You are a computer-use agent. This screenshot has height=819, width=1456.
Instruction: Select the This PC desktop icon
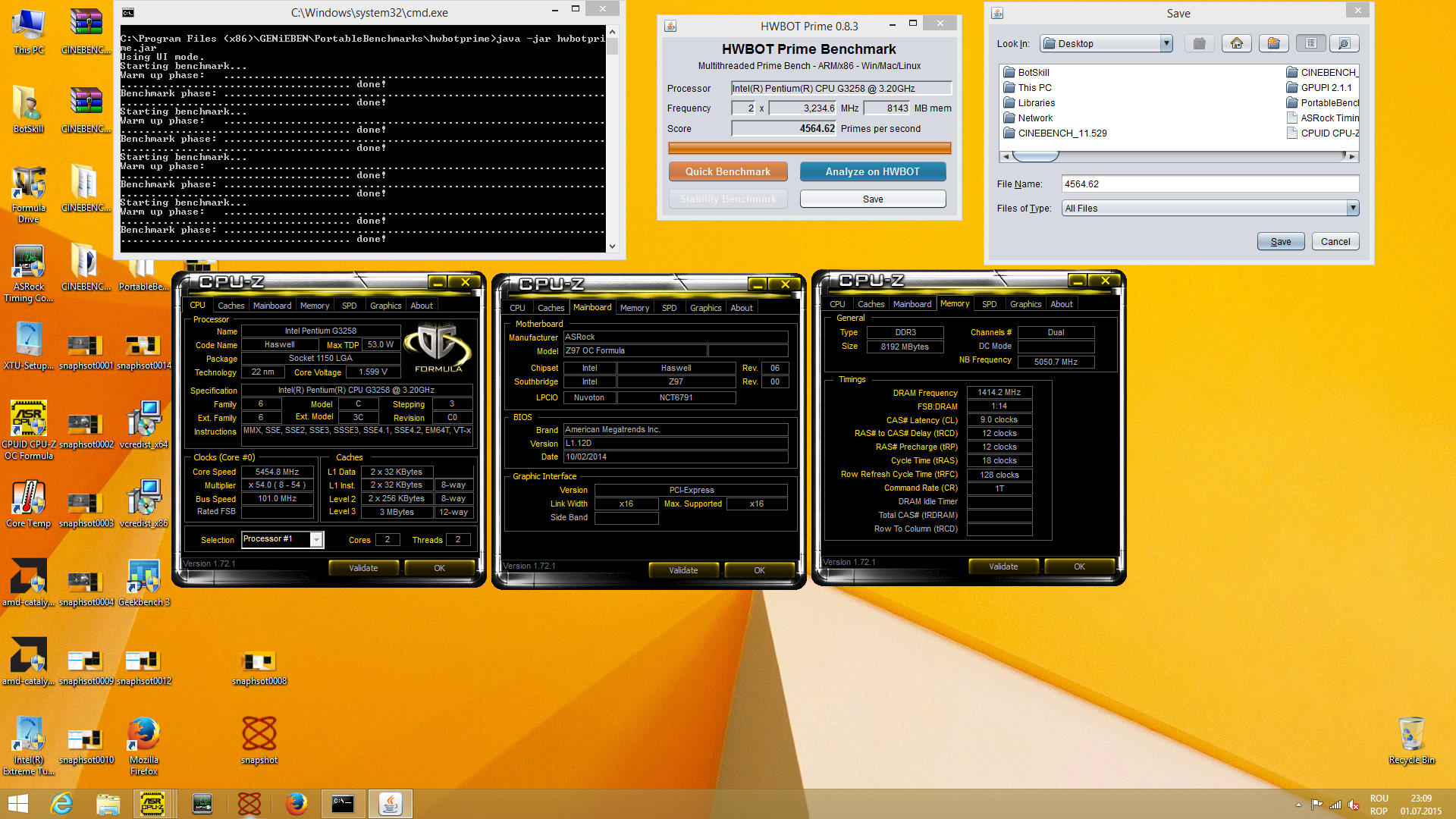29,32
